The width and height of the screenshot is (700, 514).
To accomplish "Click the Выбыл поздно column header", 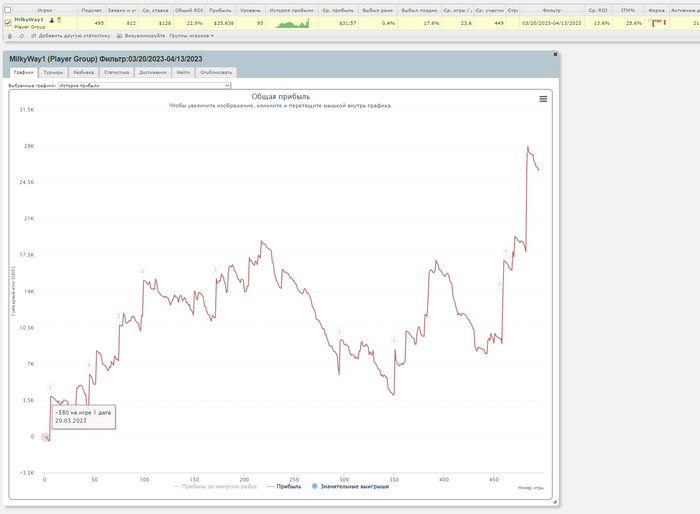I will click(x=419, y=10).
